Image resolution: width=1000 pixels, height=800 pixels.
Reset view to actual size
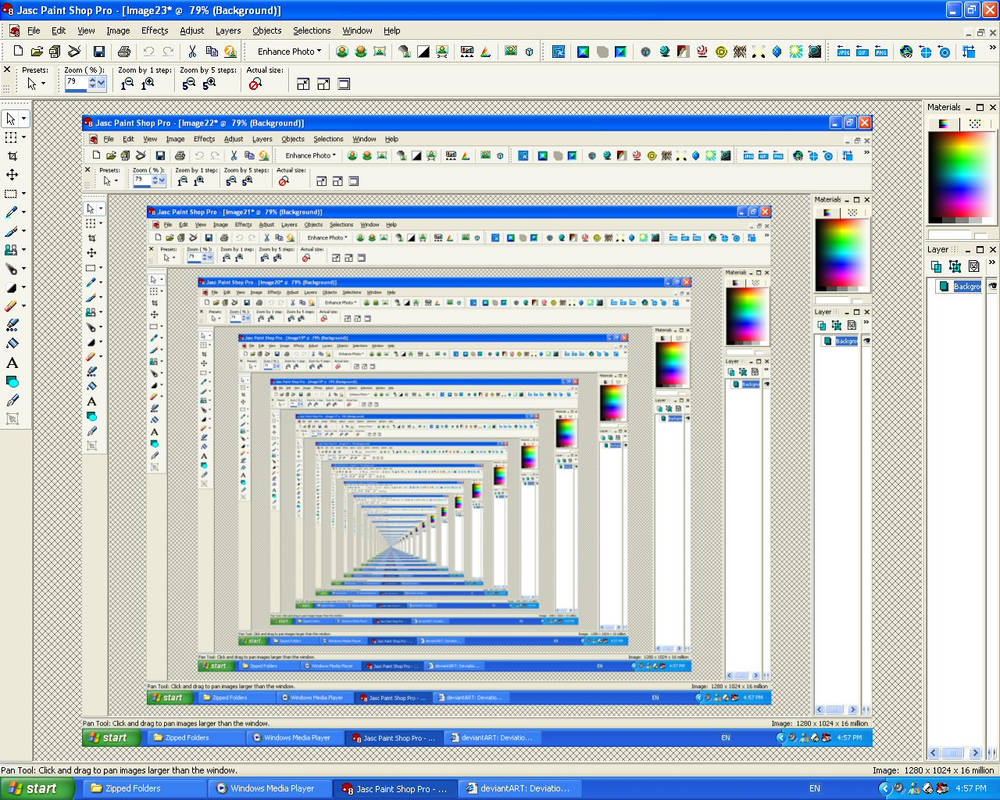click(x=255, y=84)
